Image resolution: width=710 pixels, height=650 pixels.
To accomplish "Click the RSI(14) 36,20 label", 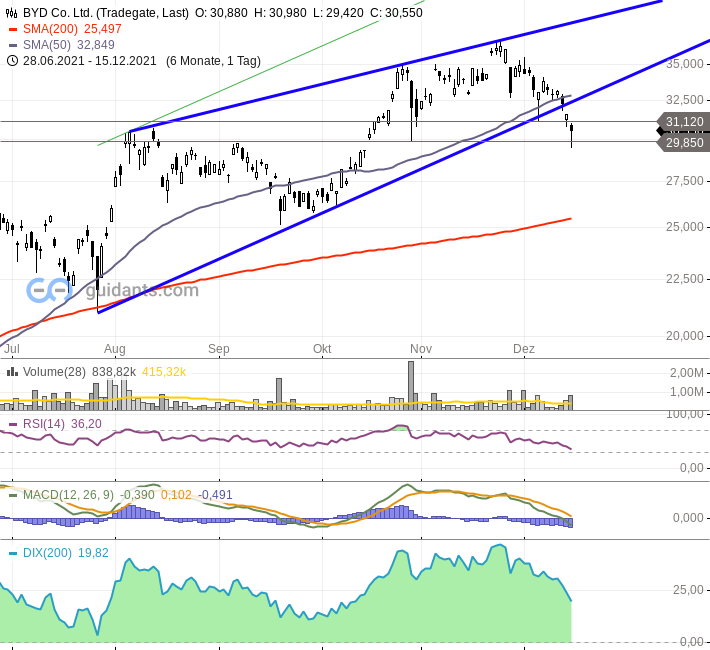I will [x=62, y=424].
